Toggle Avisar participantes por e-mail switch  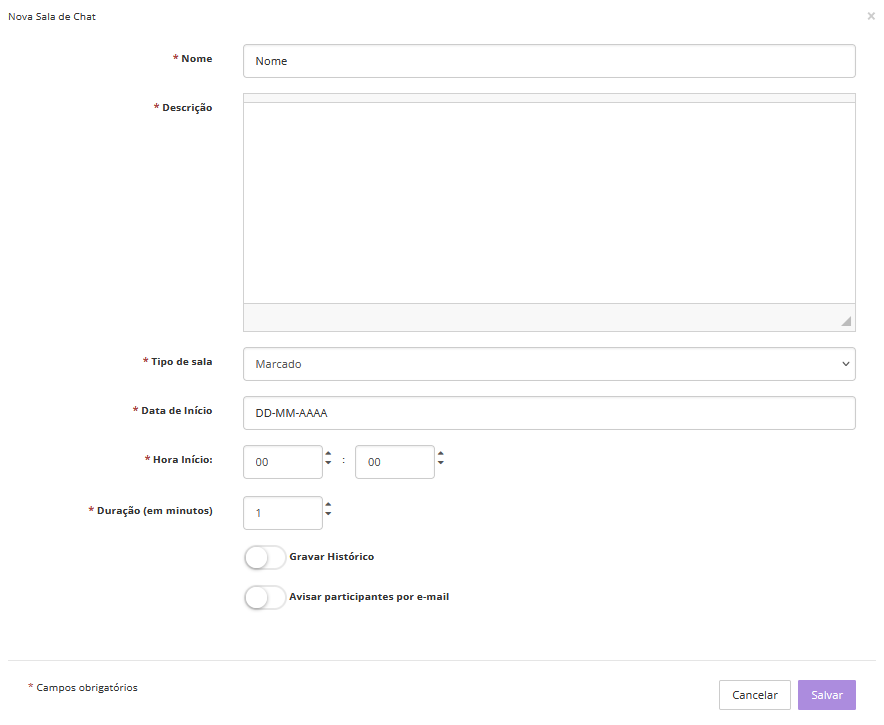point(264,597)
